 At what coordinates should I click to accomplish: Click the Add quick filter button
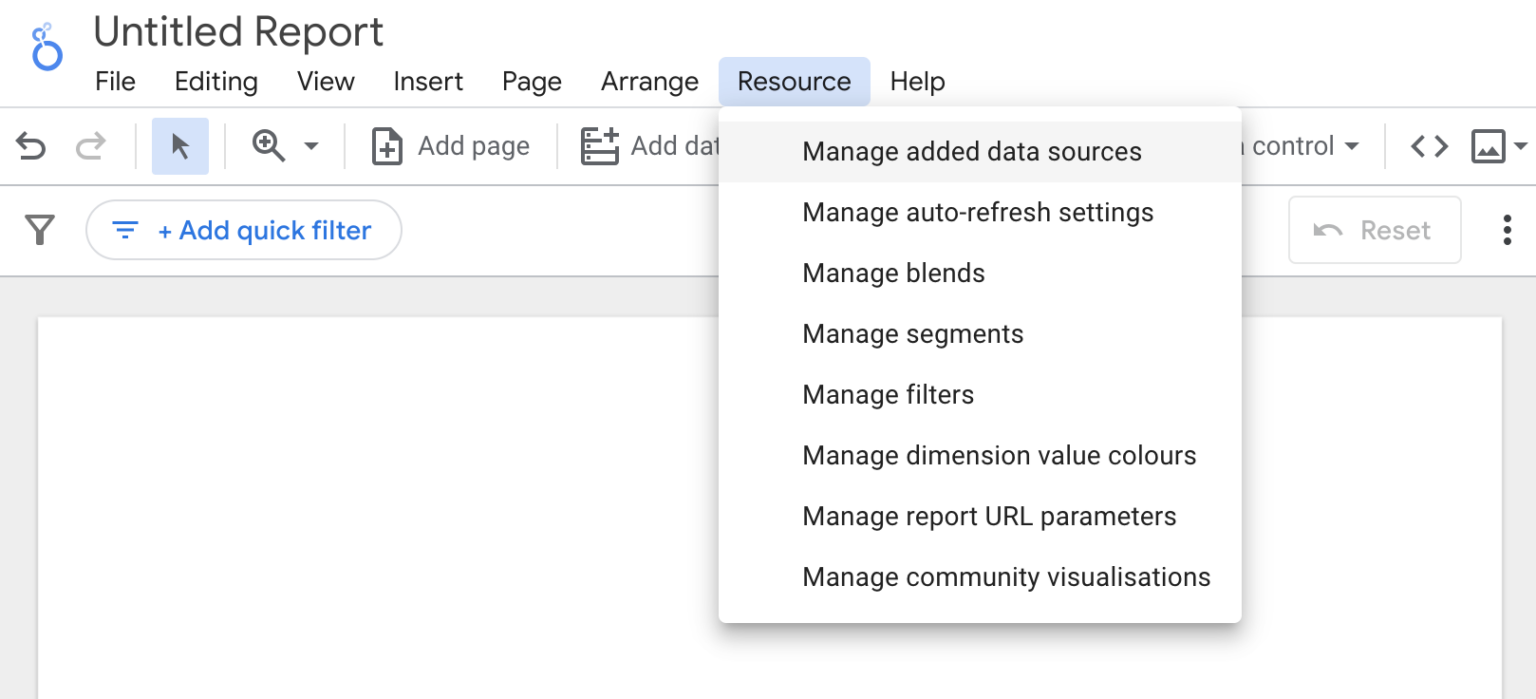pos(243,230)
